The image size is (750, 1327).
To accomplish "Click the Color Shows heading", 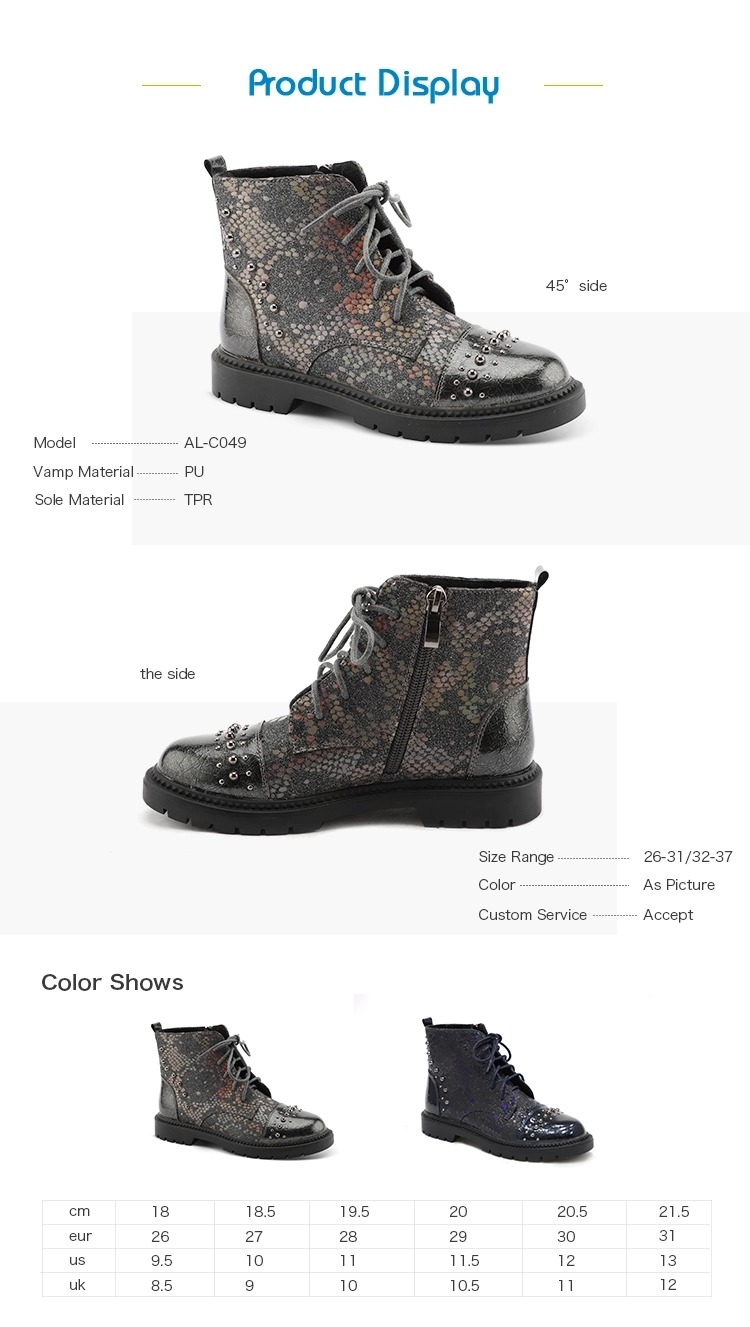I will [112, 983].
